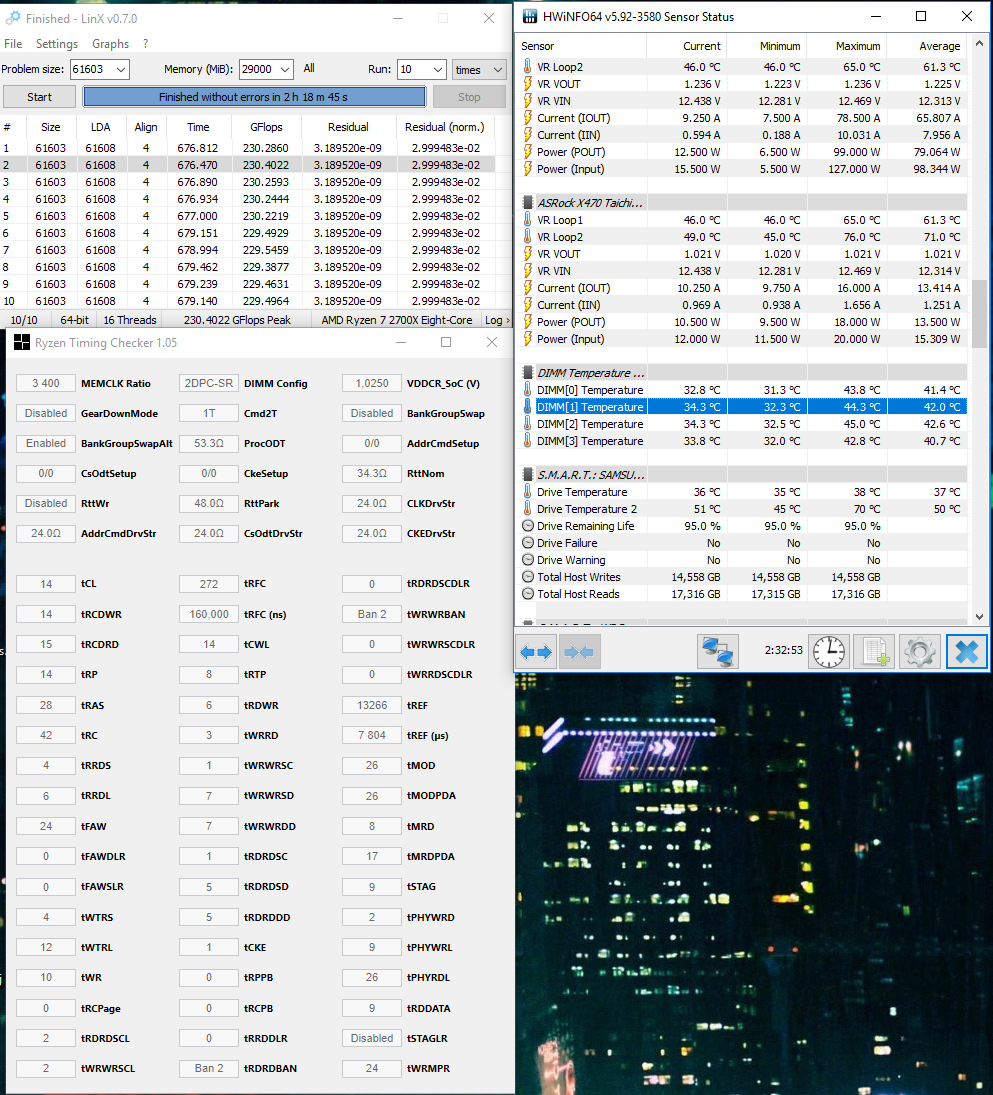Open LinX Run count dropdown

438,69
